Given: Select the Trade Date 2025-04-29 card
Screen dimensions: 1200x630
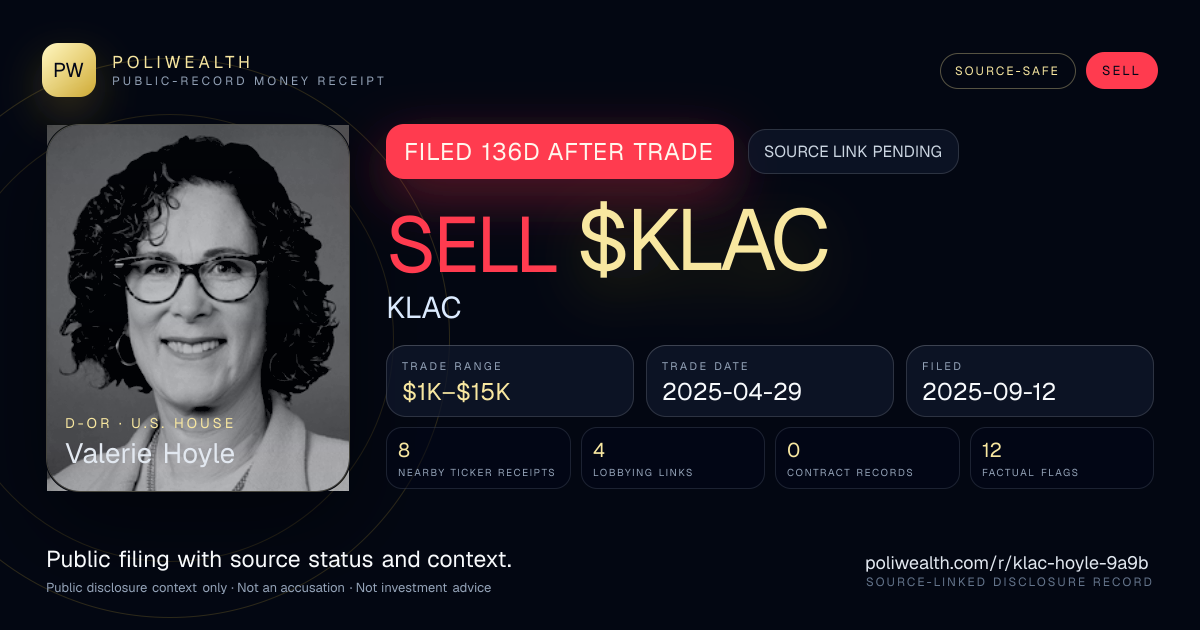Looking at the screenshot, I should (770, 381).
